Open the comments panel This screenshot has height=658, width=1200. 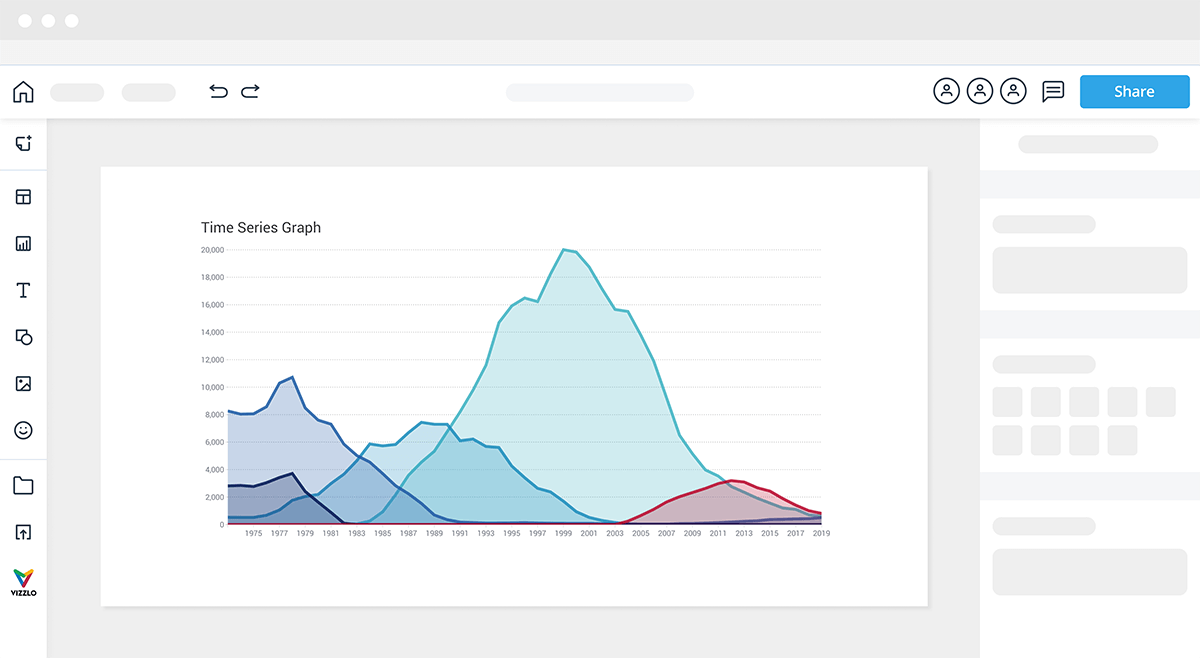pos(1053,92)
